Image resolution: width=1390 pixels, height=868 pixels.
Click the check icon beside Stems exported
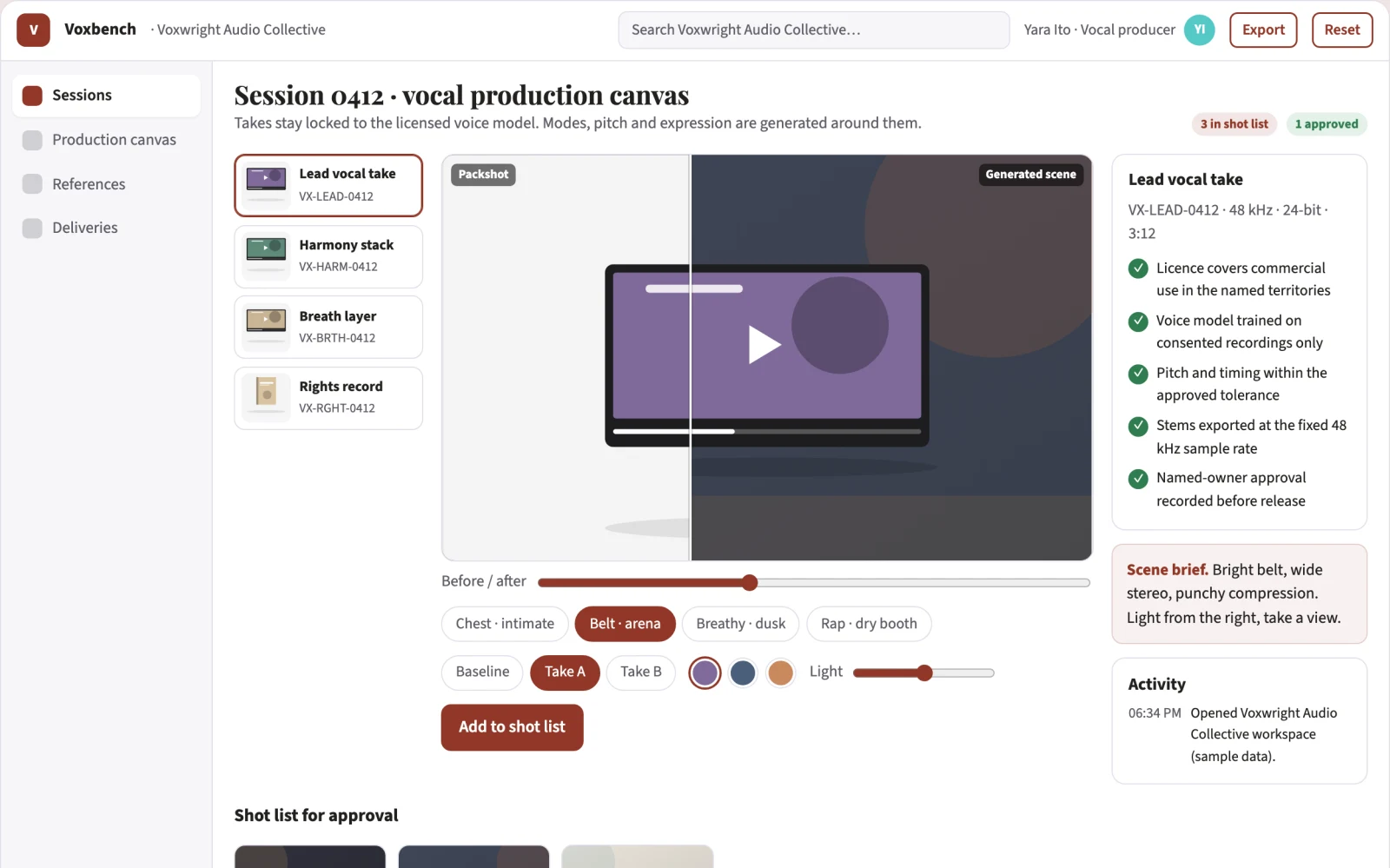pos(1138,426)
